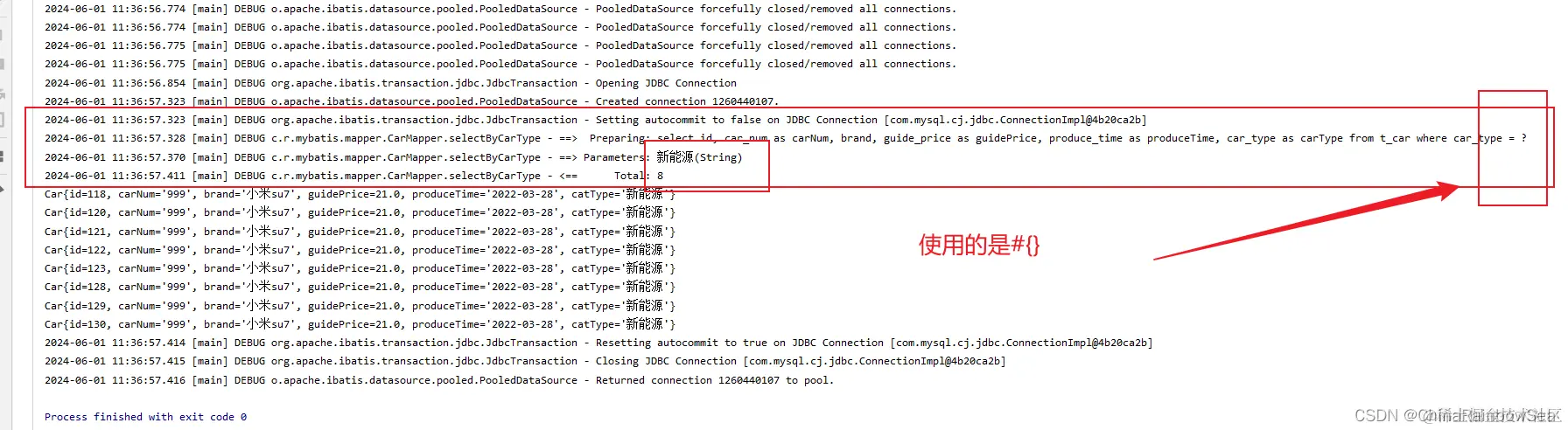Select the Car{id=118} output row
Screen dimensions: 1568x430
coord(360,194)
